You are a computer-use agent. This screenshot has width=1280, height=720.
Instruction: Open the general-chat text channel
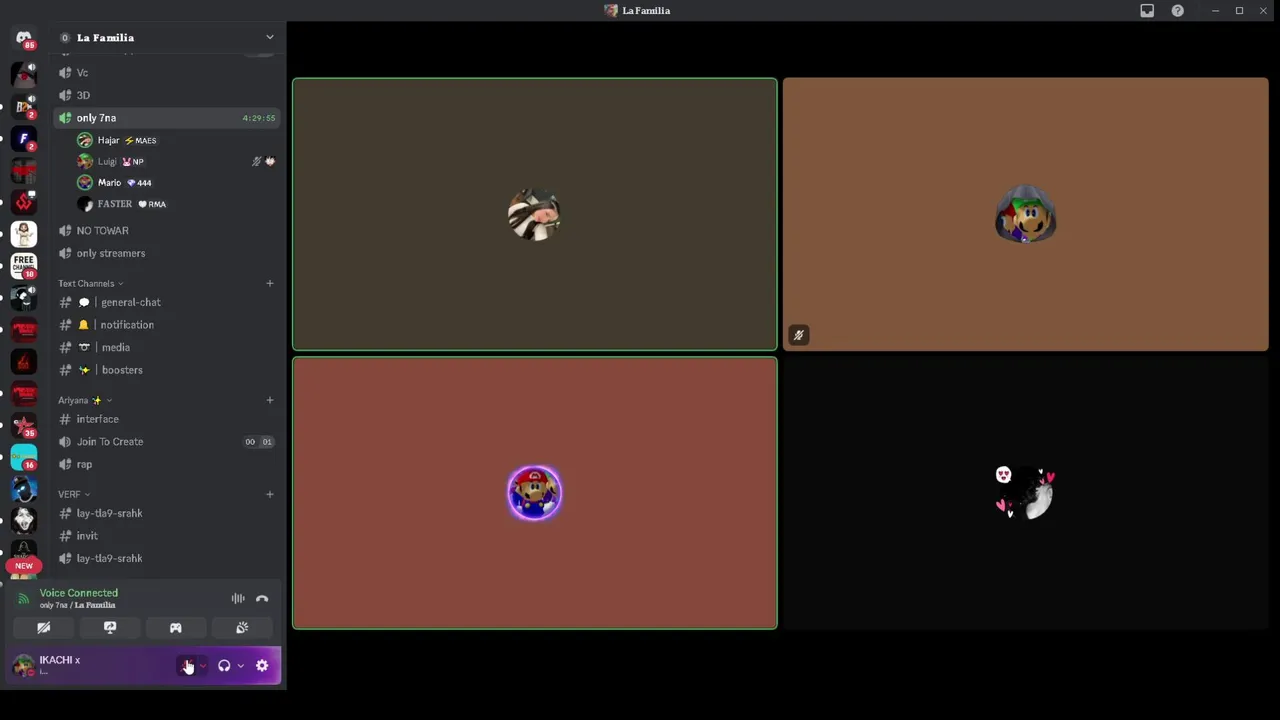pyautogui.click(x=165, y=302)
